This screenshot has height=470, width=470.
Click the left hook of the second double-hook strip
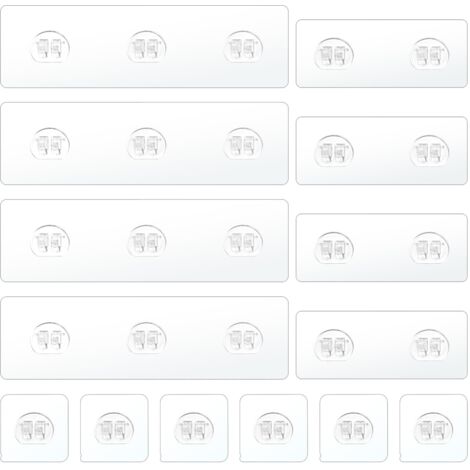334,151
